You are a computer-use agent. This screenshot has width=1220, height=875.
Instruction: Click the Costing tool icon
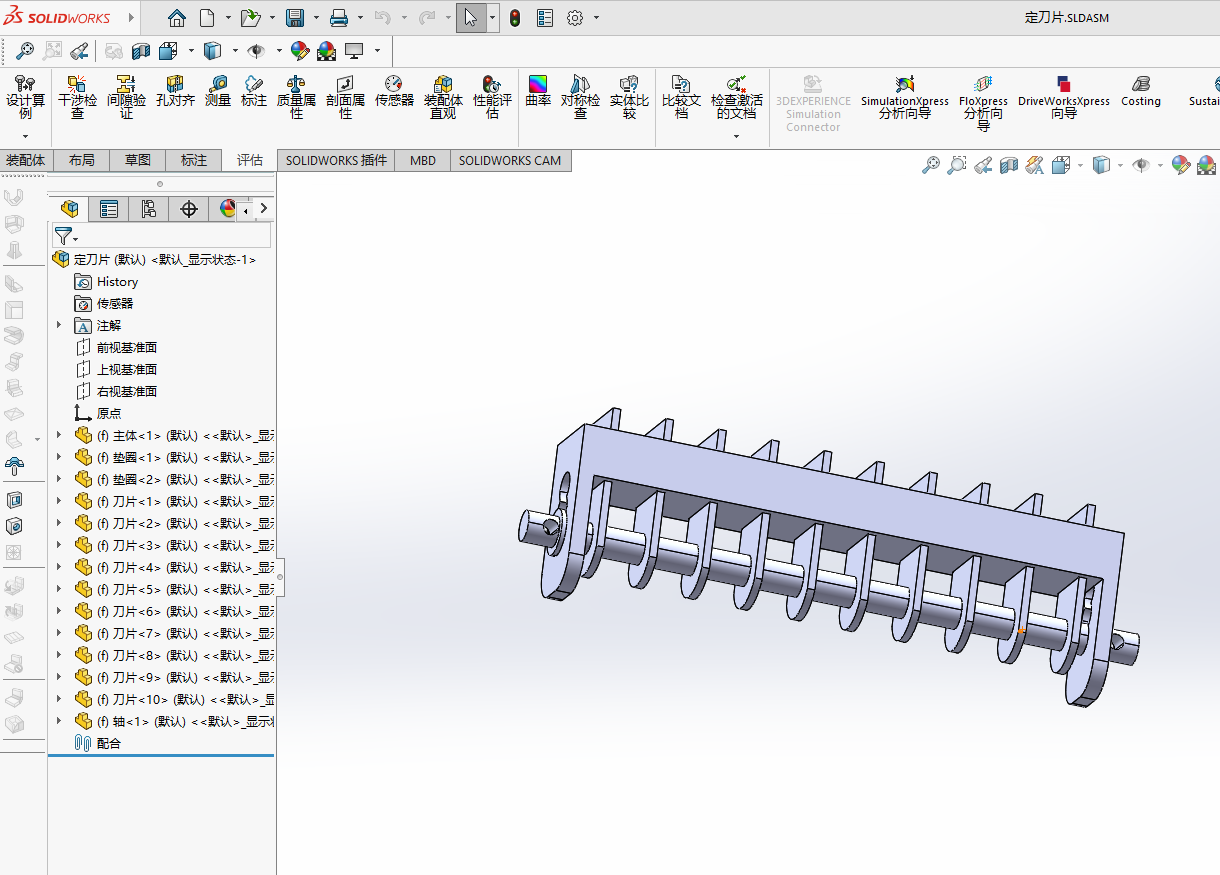[1140, 92]
